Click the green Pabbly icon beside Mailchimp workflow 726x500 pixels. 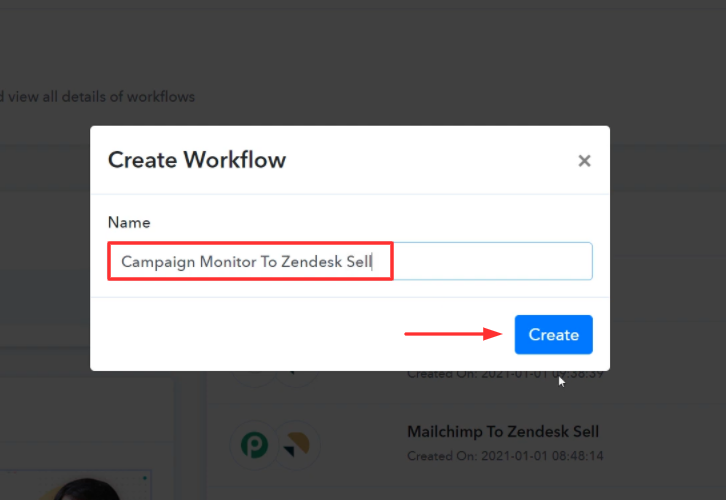[254, 445]
